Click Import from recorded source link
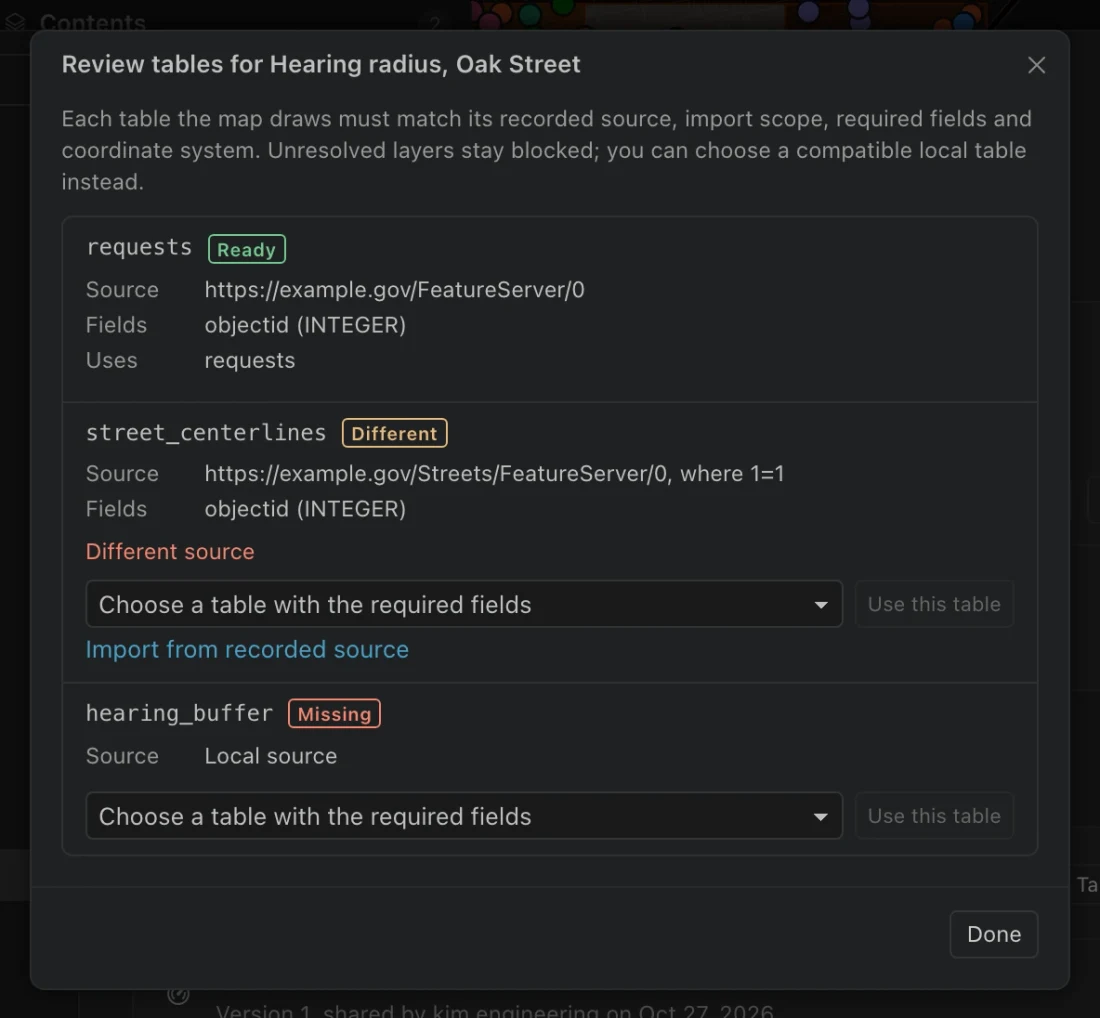Screen dimensions: 1100x1018 coord(247,650)
